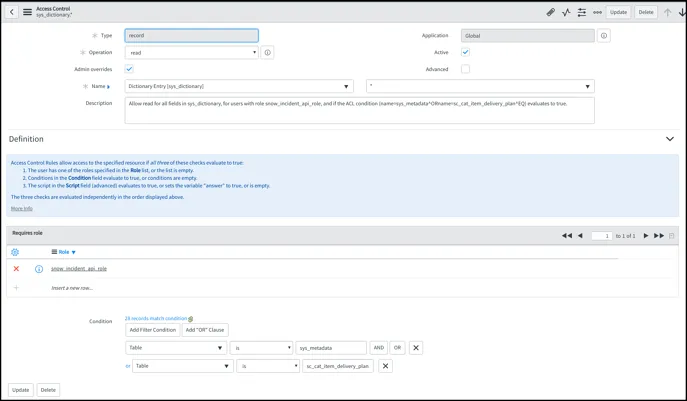687x401 pixels.
Task: Delete the sys_metadata condition row
Action: click(416, 348)
